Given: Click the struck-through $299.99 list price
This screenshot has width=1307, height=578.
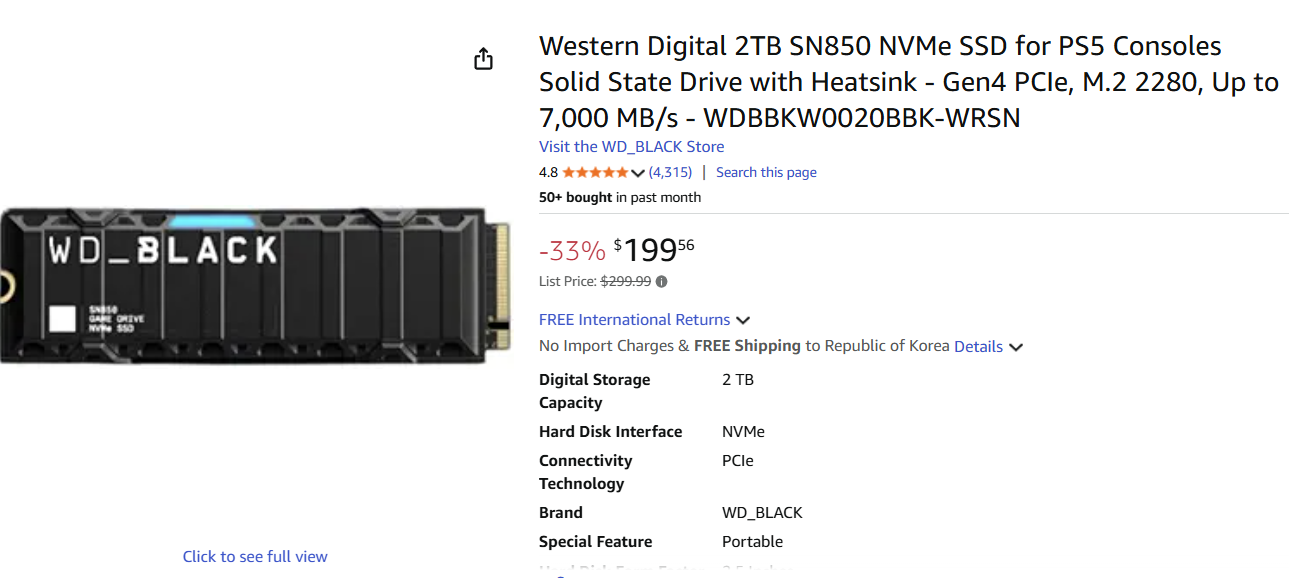Looking at the screenshot, I should 625,282.
